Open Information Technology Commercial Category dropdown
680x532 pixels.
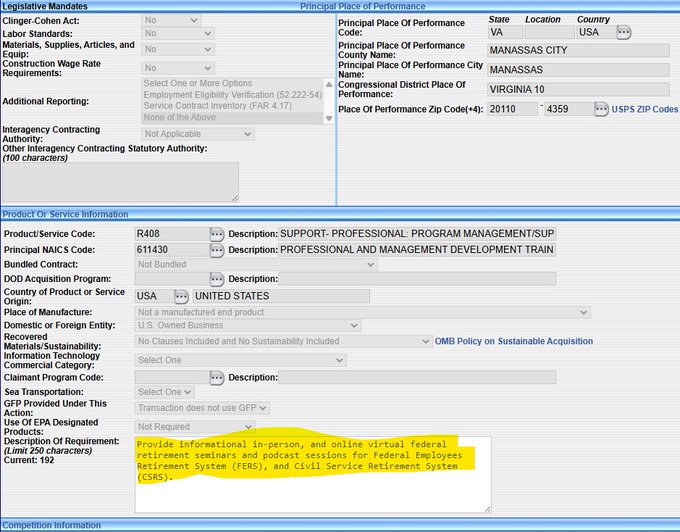pyautogui.click(x=240, y=360)
